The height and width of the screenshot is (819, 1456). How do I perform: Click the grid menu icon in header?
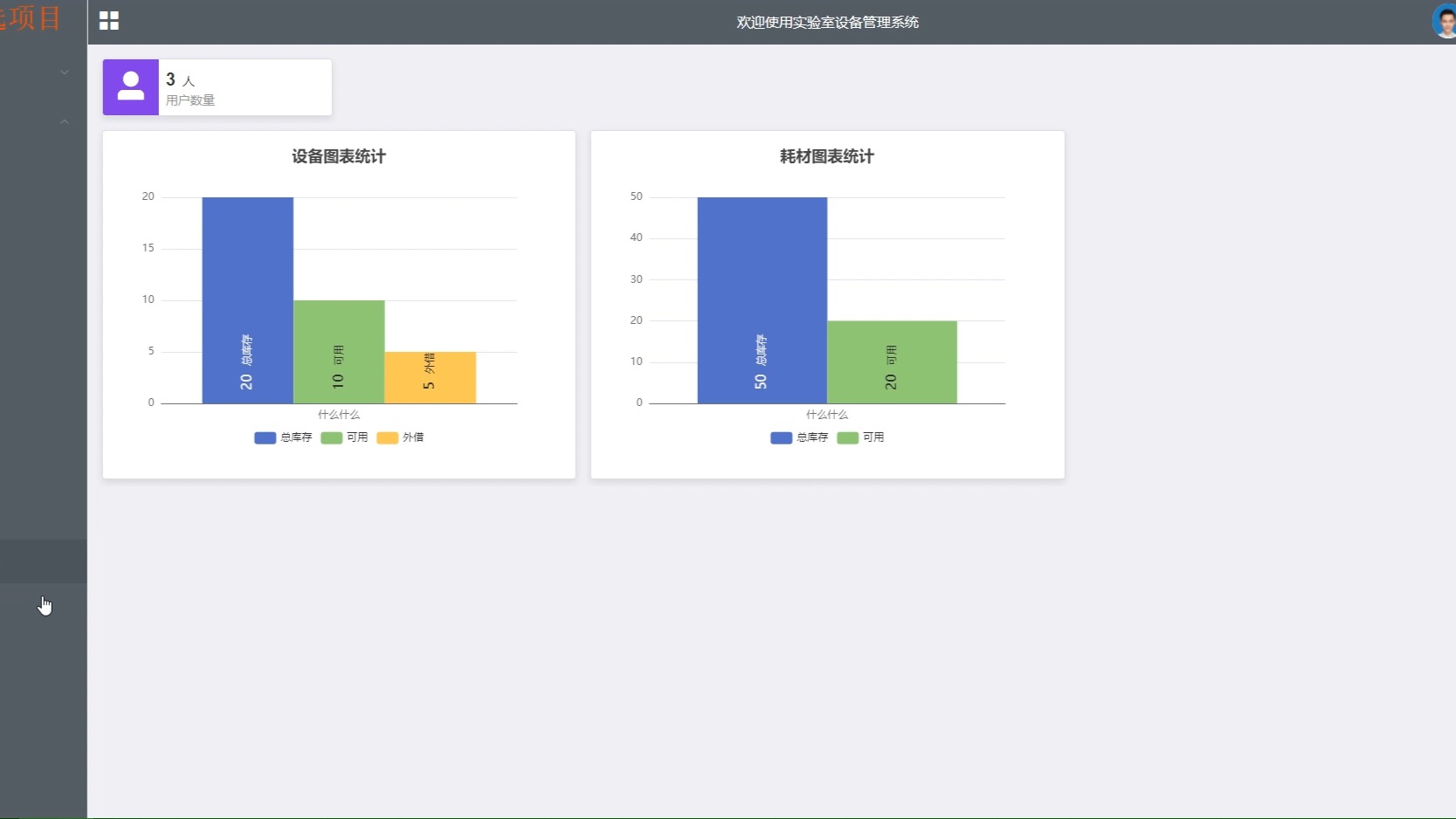point(109,21)
